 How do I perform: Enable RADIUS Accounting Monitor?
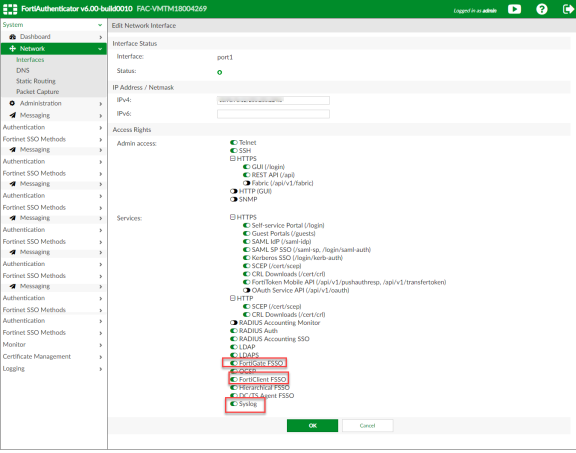click(x=234, y=323)
